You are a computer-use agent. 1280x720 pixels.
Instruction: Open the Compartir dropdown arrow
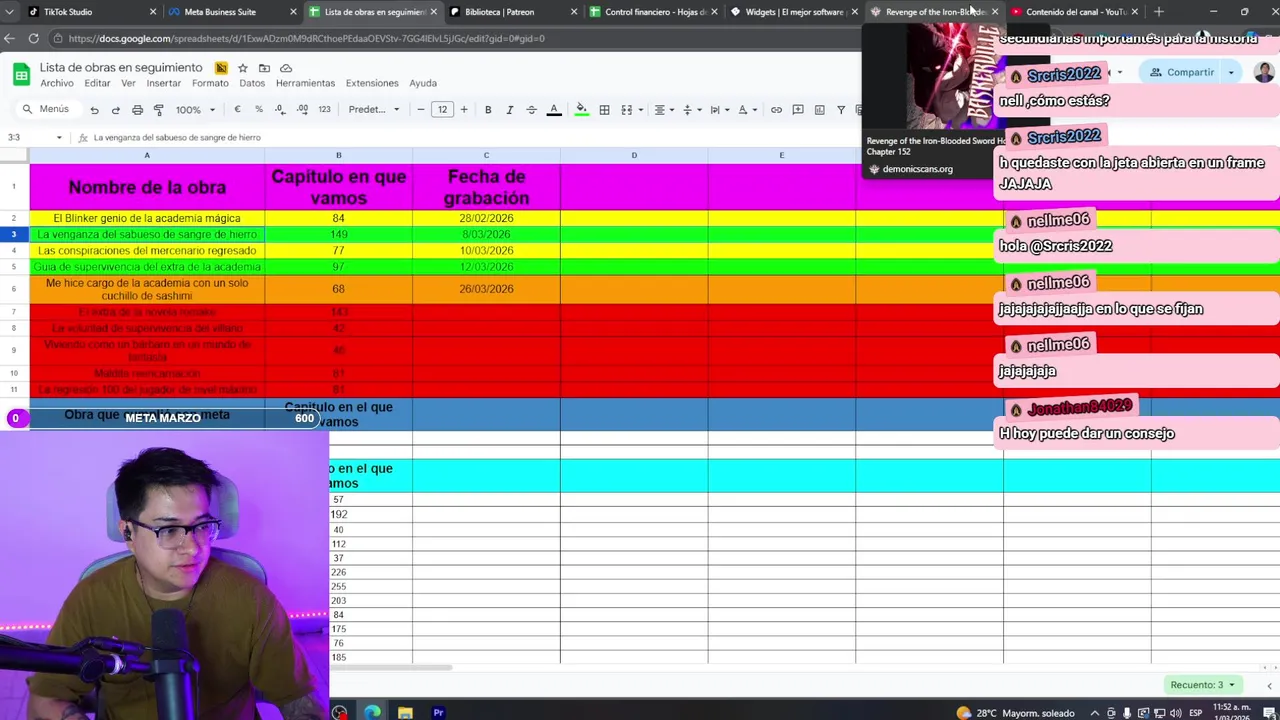pyautogui.click(x=1231, y=72)
